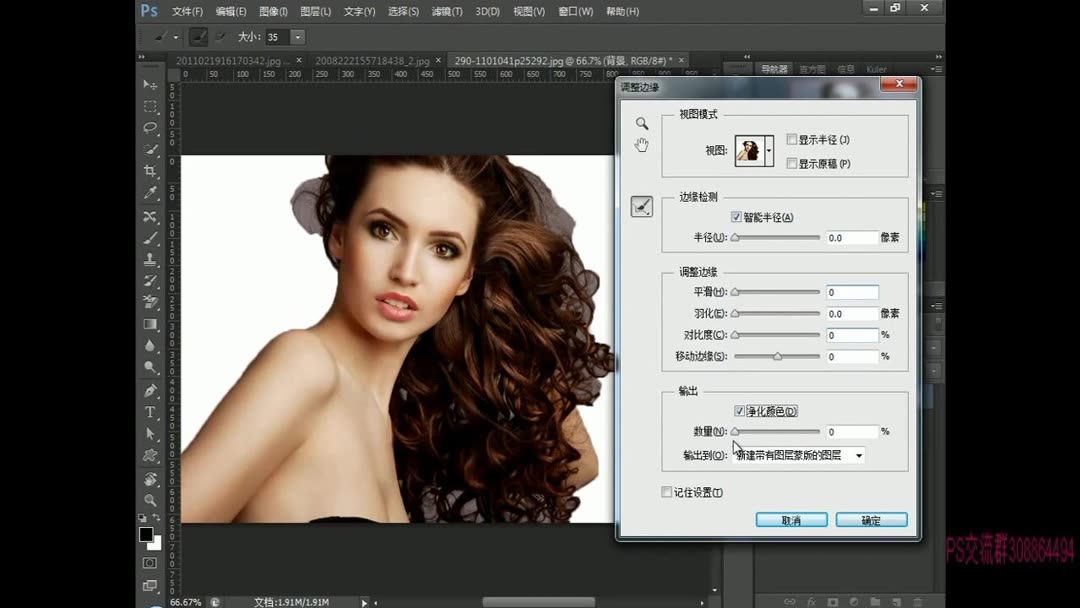Open the 视图 view mode thumbnail dropdown
The image size is (1080, 608).
pyautogui.click(x=771, y=152)
